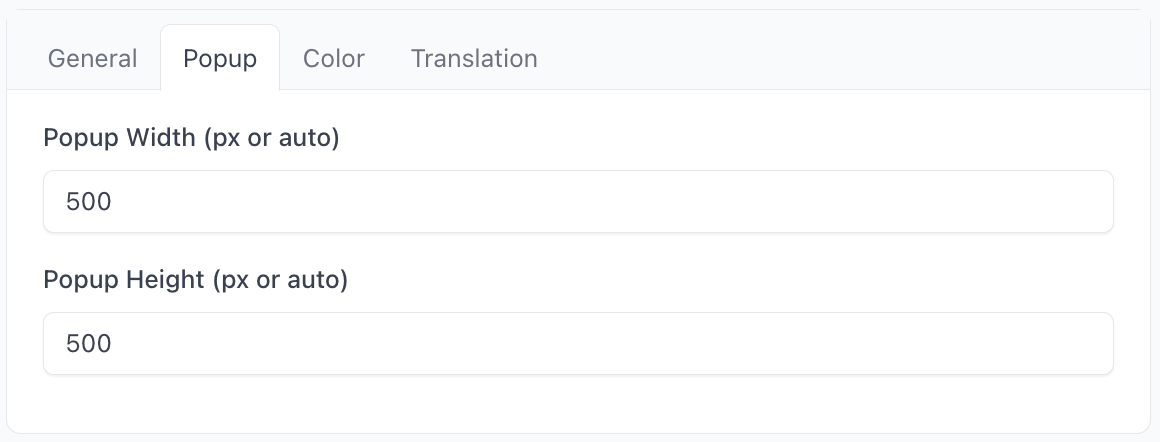The image size is (1160, 442).
Task: Go to the Translation tab
Action: click(x=474, y=59)
